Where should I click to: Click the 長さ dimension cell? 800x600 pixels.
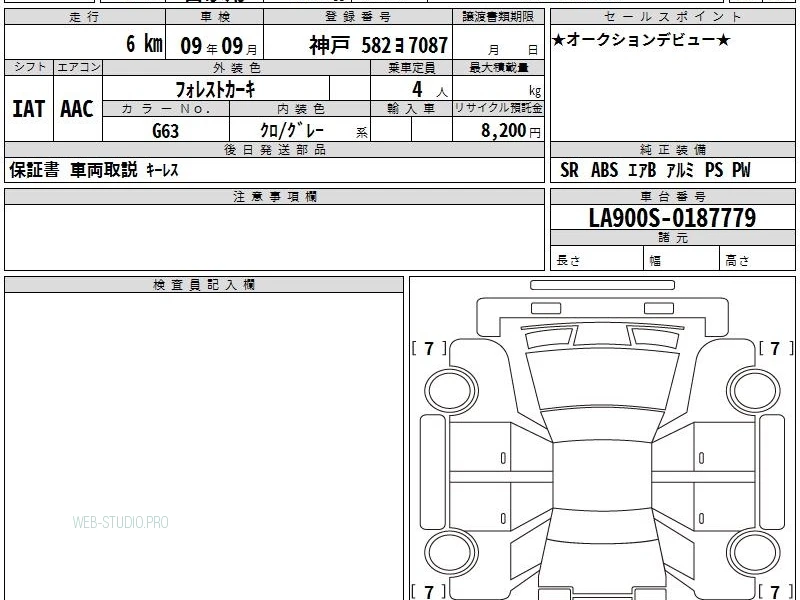coord(596,258)
